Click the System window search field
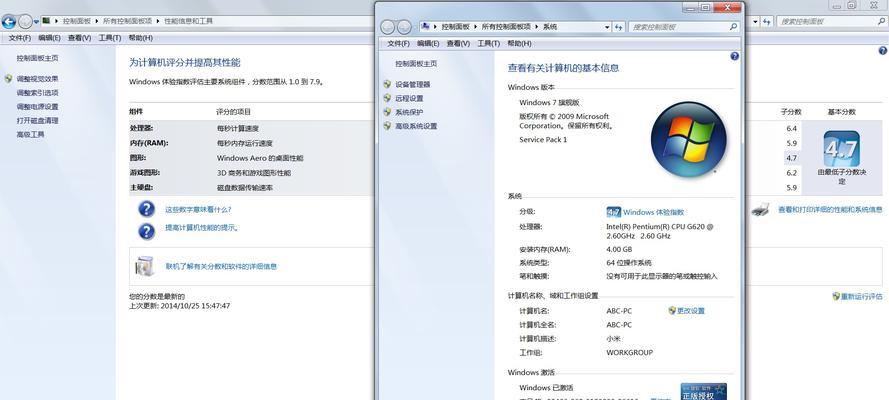Screen dimensions: 889x400 tap(684, 27)
